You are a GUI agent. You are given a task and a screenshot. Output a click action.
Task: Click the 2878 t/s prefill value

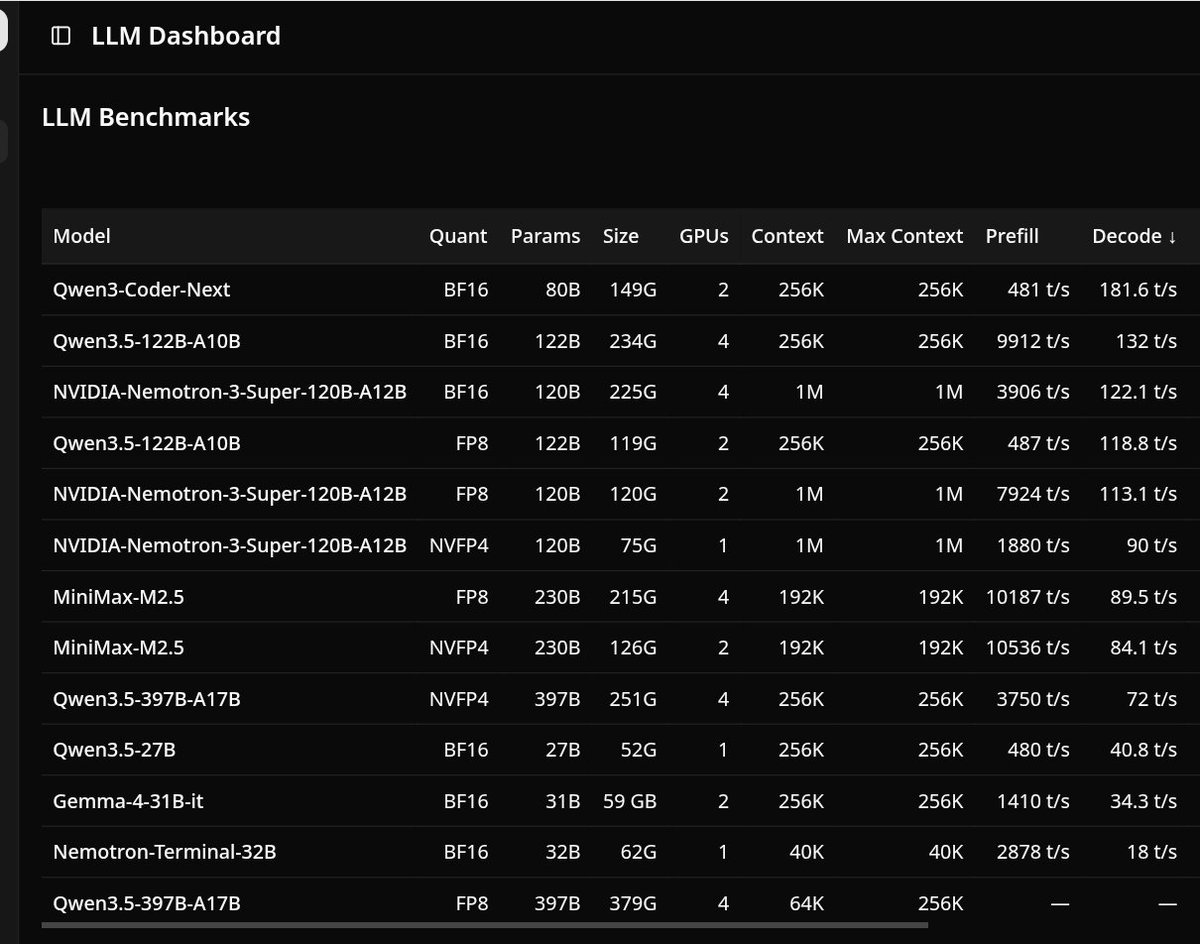[x=1033, y=852]
